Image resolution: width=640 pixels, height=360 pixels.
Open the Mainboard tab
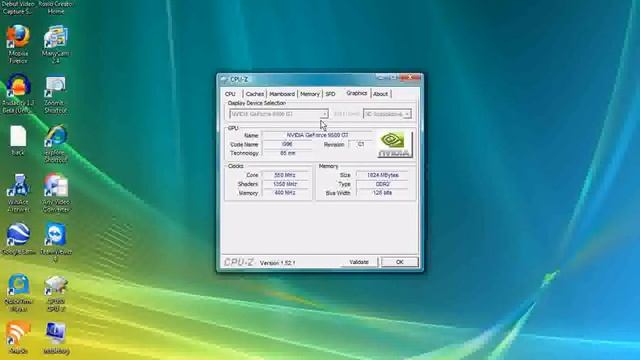tap(282, 94)
